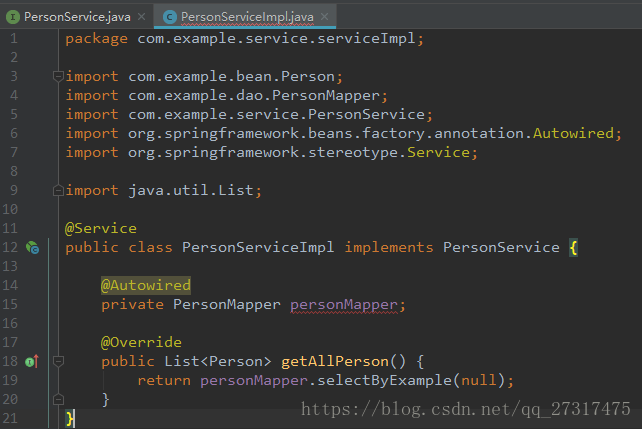Click the PersonMapper type on line 15
Screen dimensions: 642x429
[x=226, y=305]
